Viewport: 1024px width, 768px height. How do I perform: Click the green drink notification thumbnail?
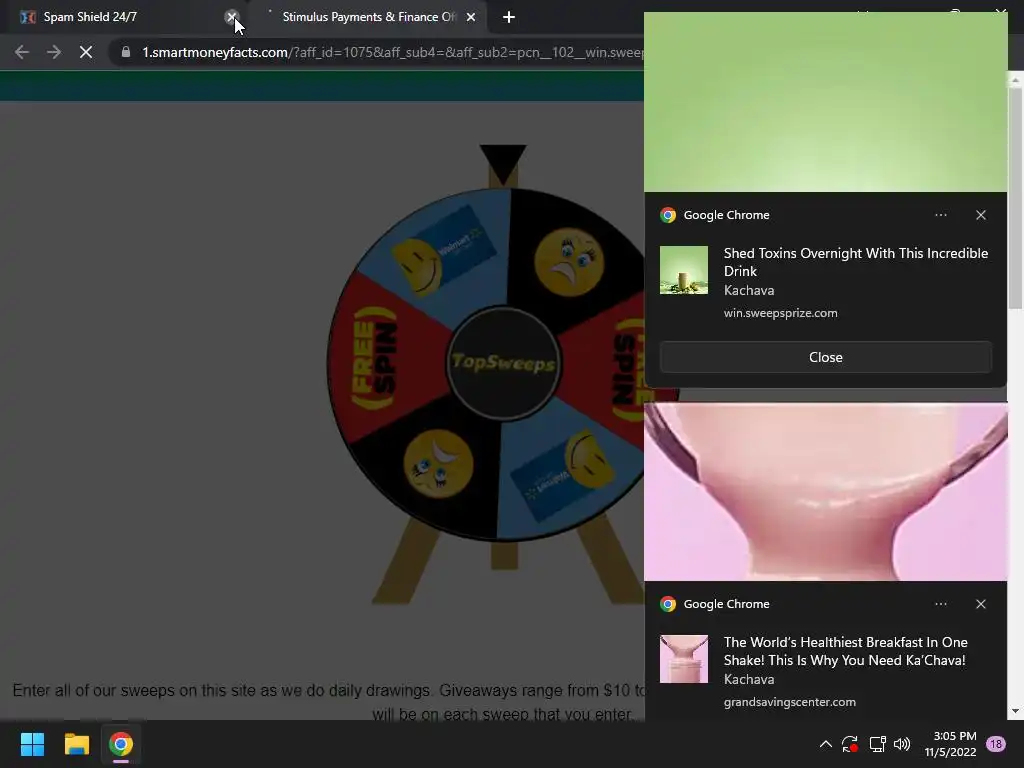[684, 270]
